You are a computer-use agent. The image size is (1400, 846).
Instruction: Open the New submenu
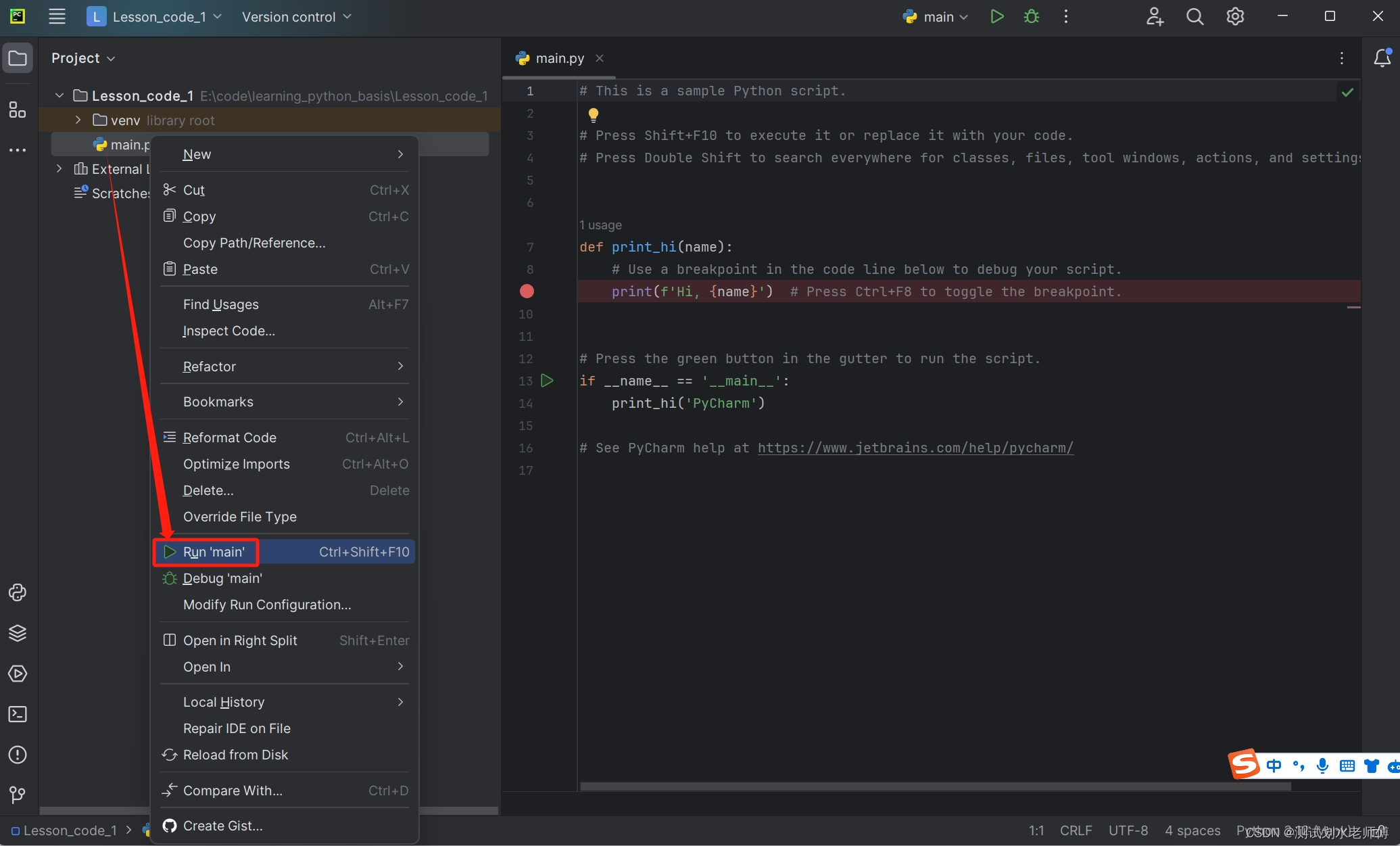[285, 154]
